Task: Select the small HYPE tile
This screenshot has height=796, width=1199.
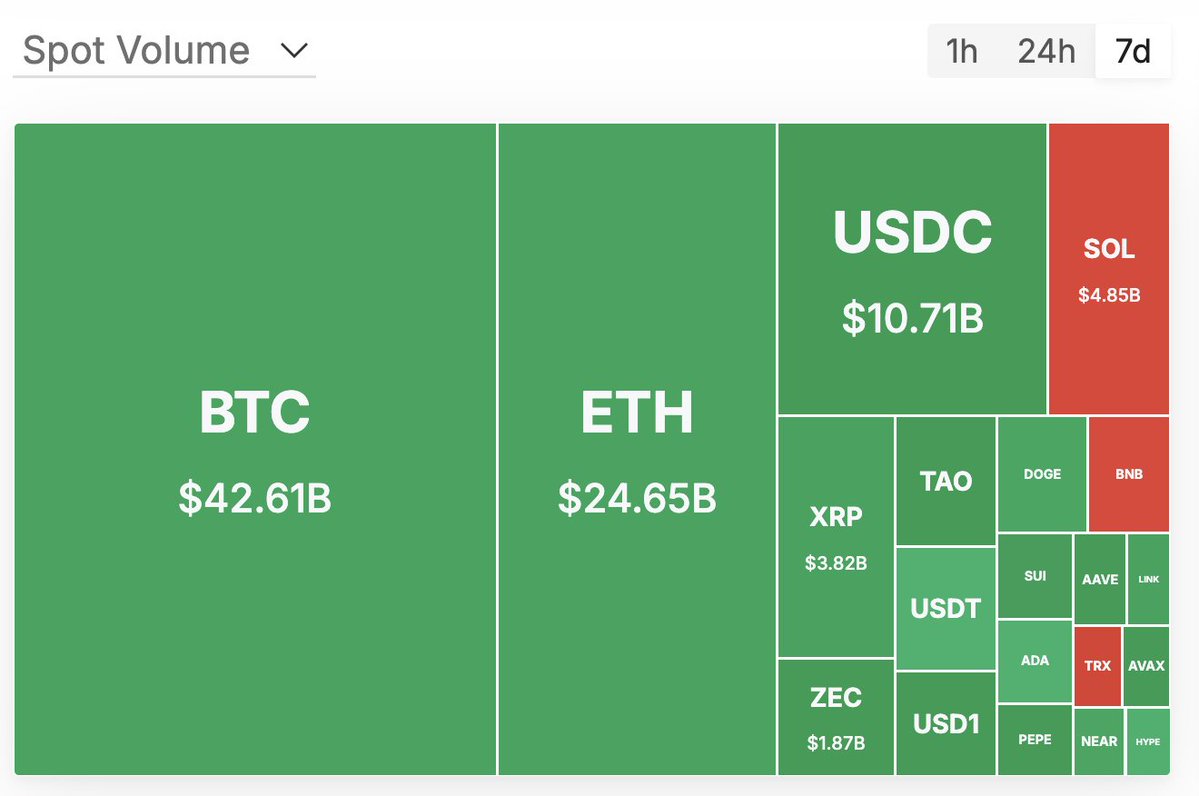Action: [1147, 741]
